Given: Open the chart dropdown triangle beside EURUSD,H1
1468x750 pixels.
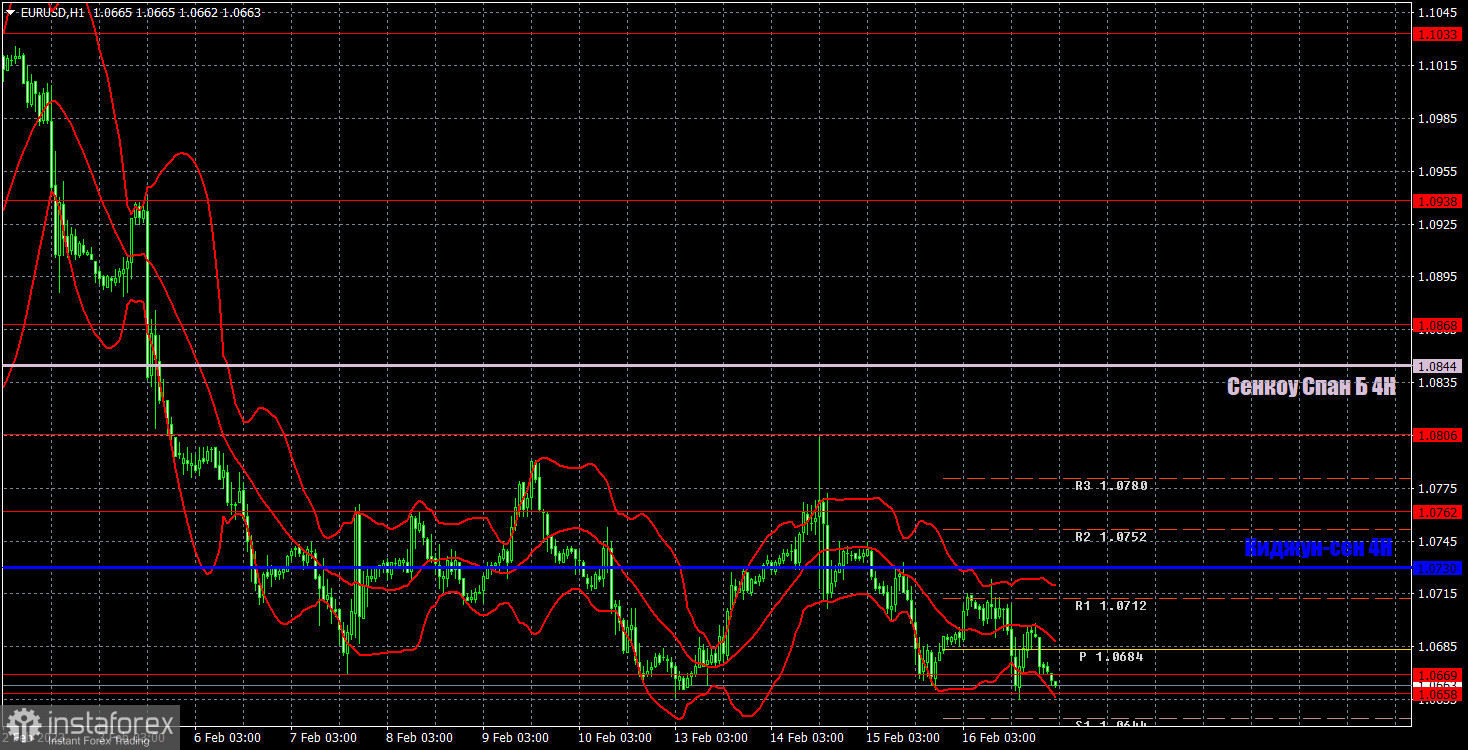Looking at the screenshot, I should (10, 13).
